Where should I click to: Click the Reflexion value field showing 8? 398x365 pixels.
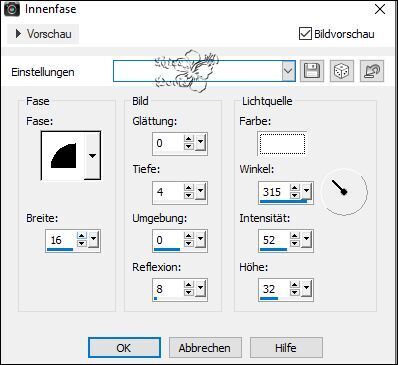point(168,289)
